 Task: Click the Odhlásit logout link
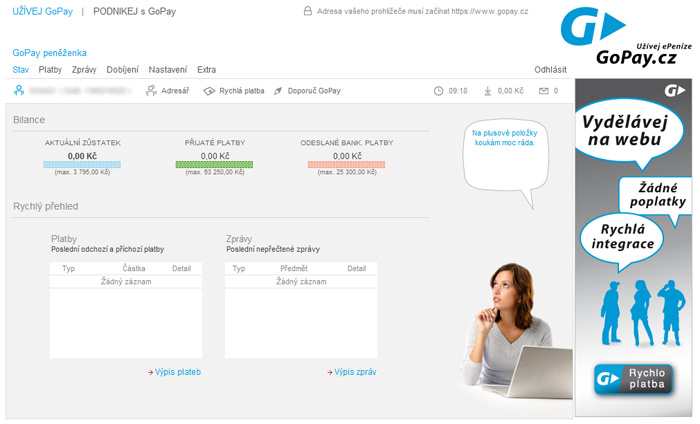(x=550, y=70)
